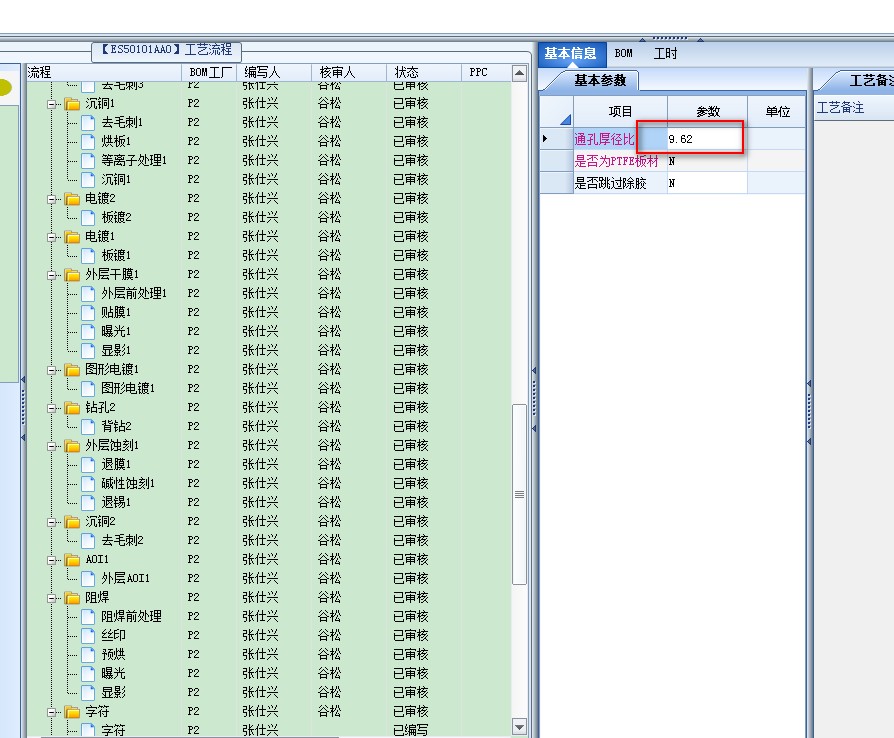Click document icon beside 显影1
The height and width of the screenshot is (738, 894).
[88, 350]
